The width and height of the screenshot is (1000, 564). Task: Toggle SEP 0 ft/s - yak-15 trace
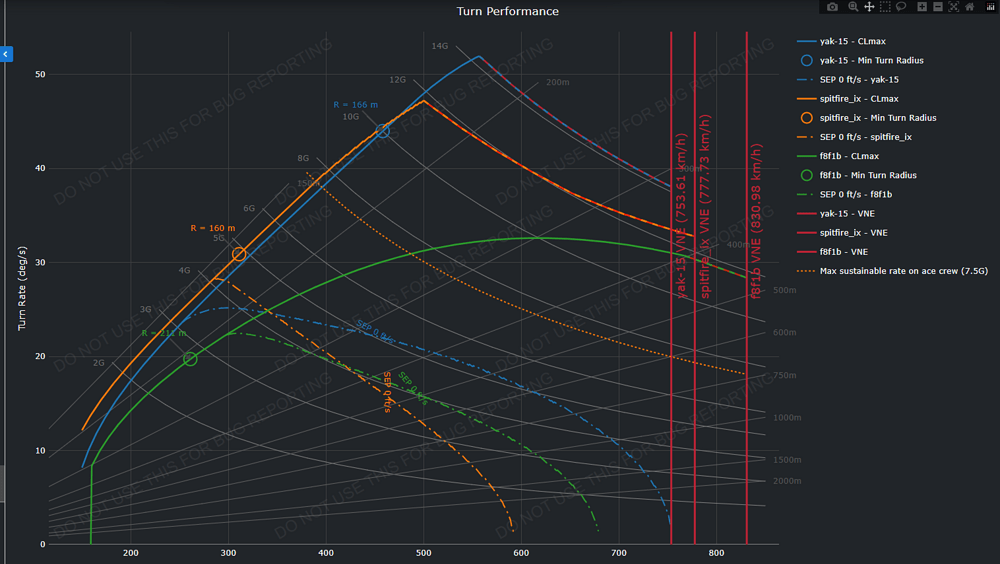(x=858, y=80)
